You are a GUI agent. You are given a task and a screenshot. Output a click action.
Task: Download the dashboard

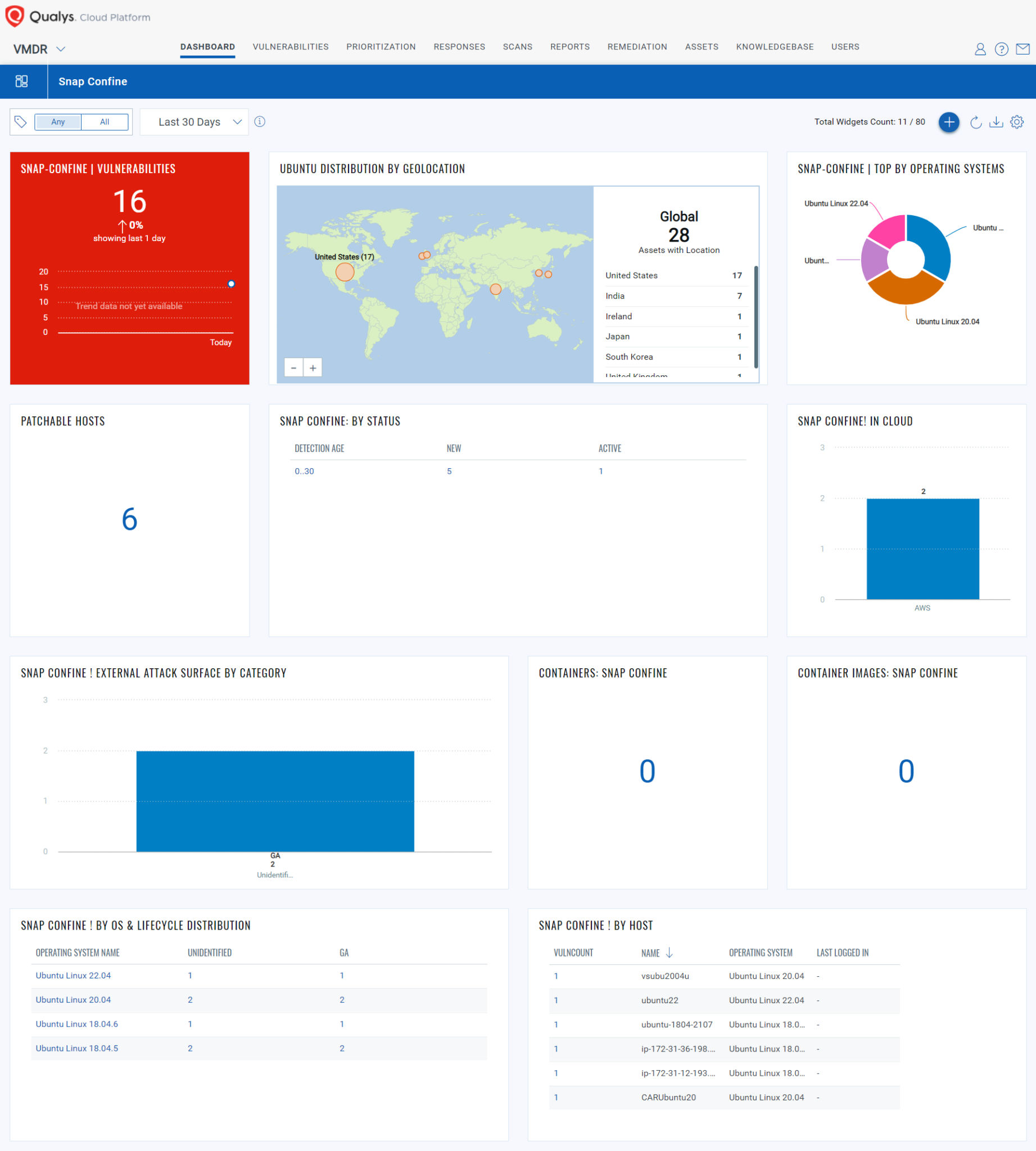(997, 123)
